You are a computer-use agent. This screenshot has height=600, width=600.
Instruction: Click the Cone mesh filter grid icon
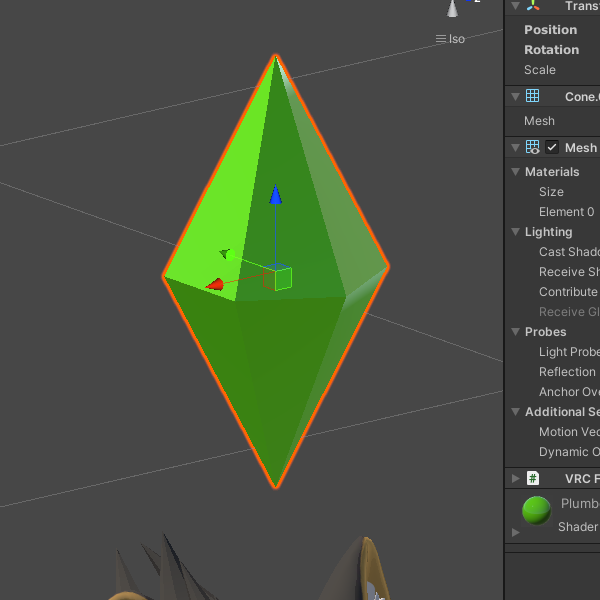(533, 96)
